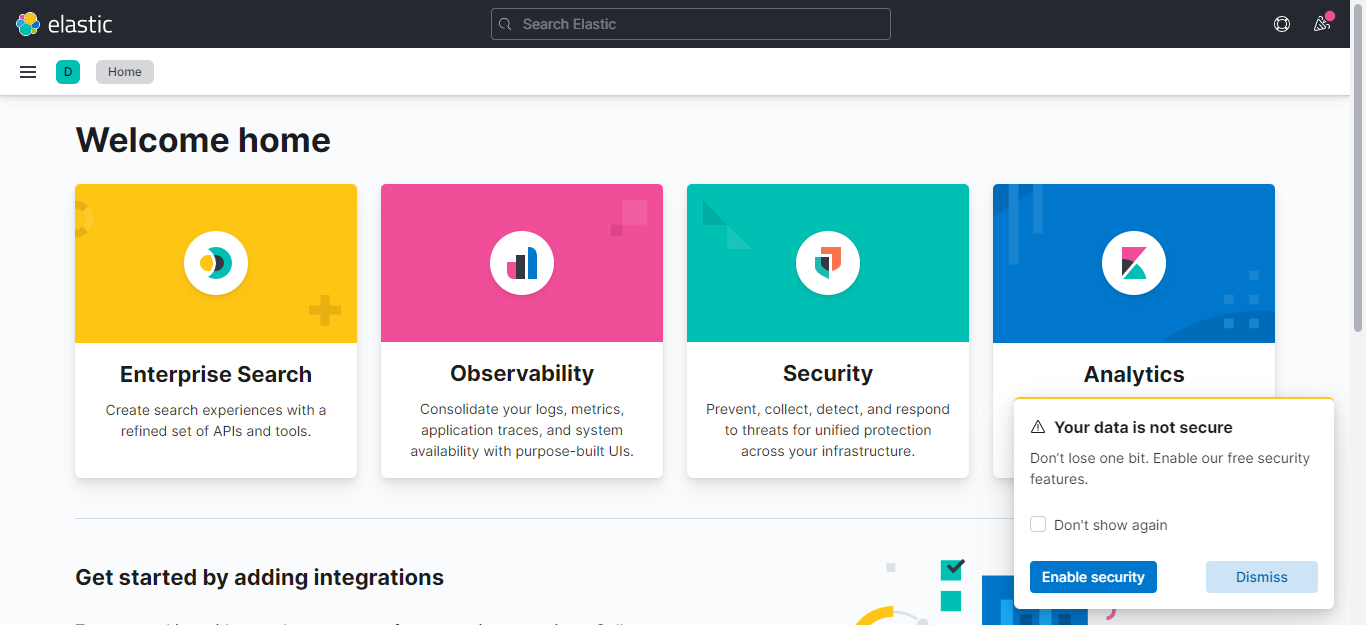Click the Analytics blue banner

point(1134,263)
